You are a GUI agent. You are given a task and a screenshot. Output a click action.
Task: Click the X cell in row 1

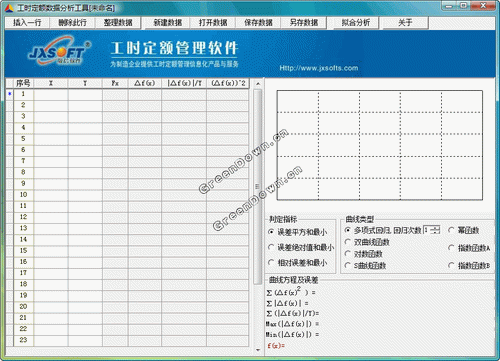pos(51,94)
